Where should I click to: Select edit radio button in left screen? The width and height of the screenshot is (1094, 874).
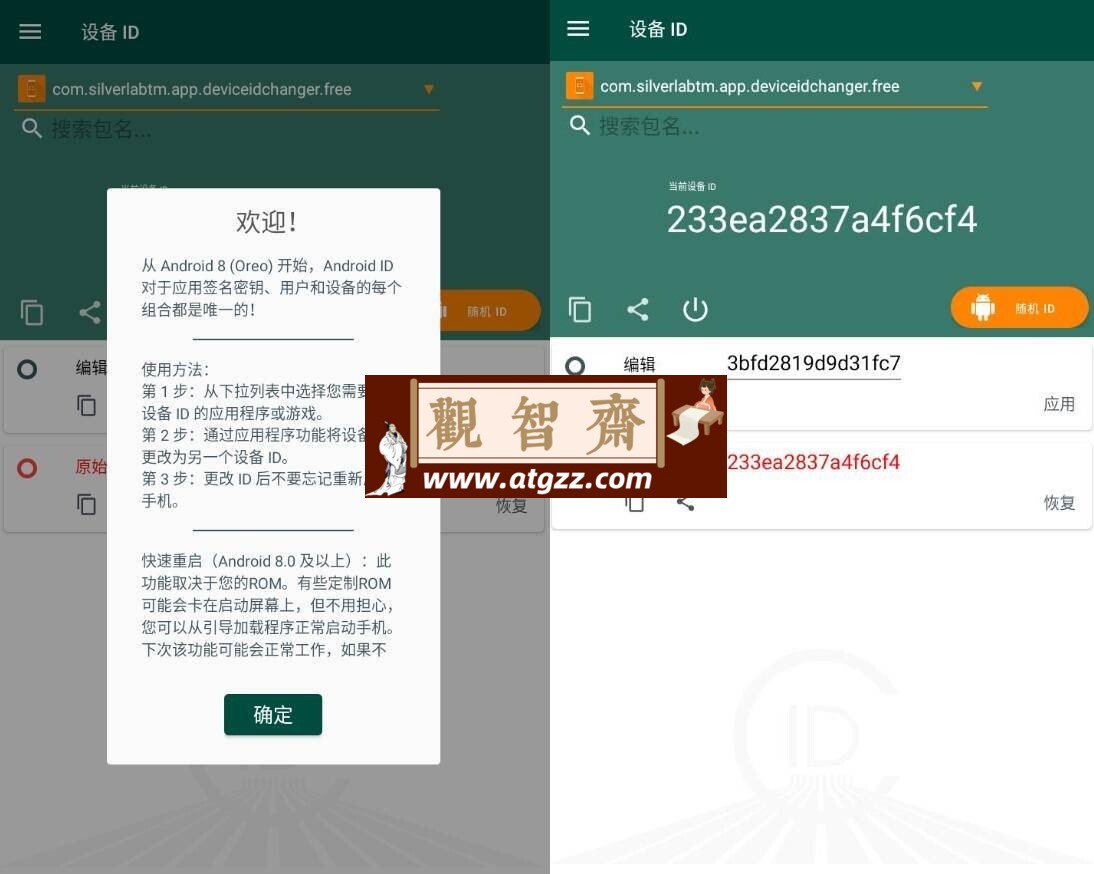coord(27,369)
